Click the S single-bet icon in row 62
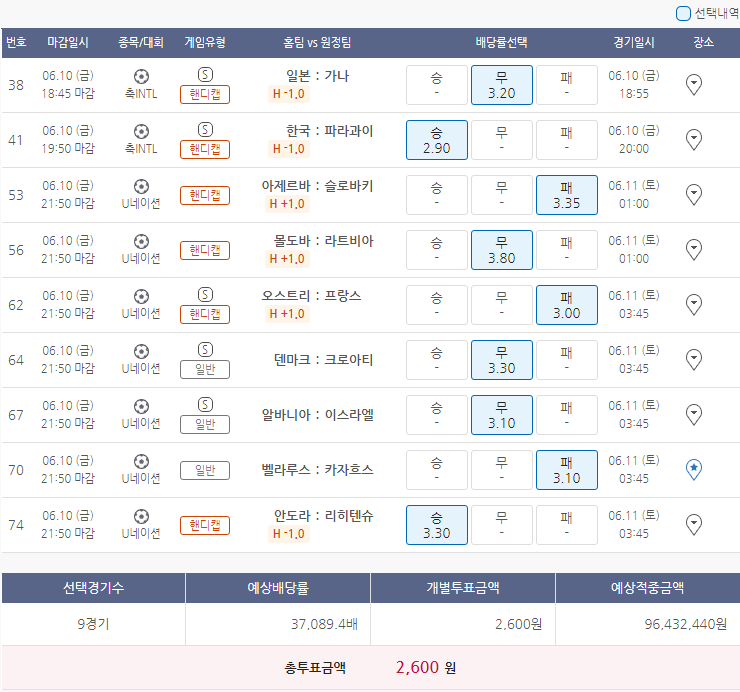This screenshot has height=692, width=740. (x=205, y=295)
